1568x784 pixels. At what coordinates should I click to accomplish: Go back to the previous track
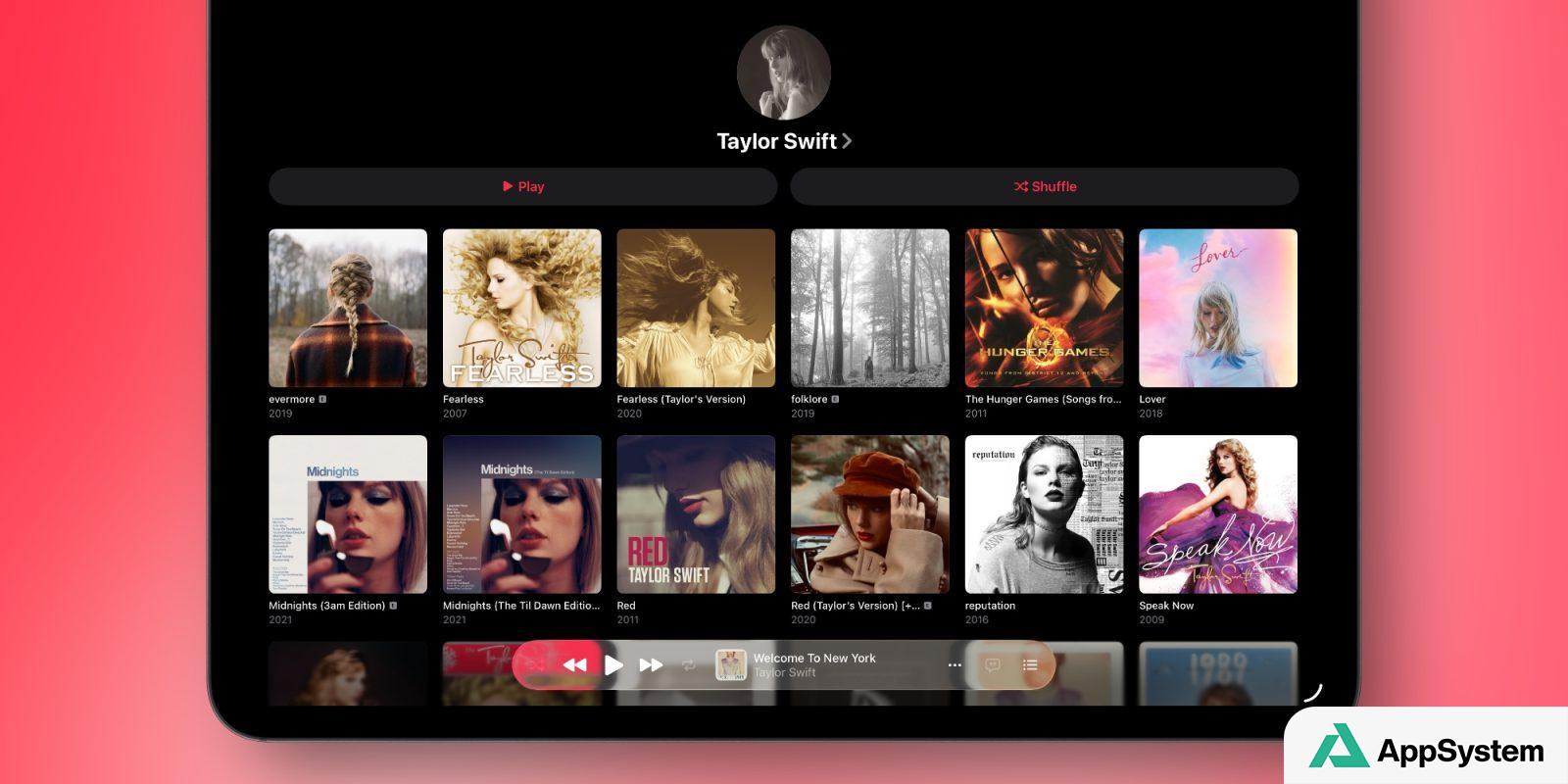click(x=575, y=665)
